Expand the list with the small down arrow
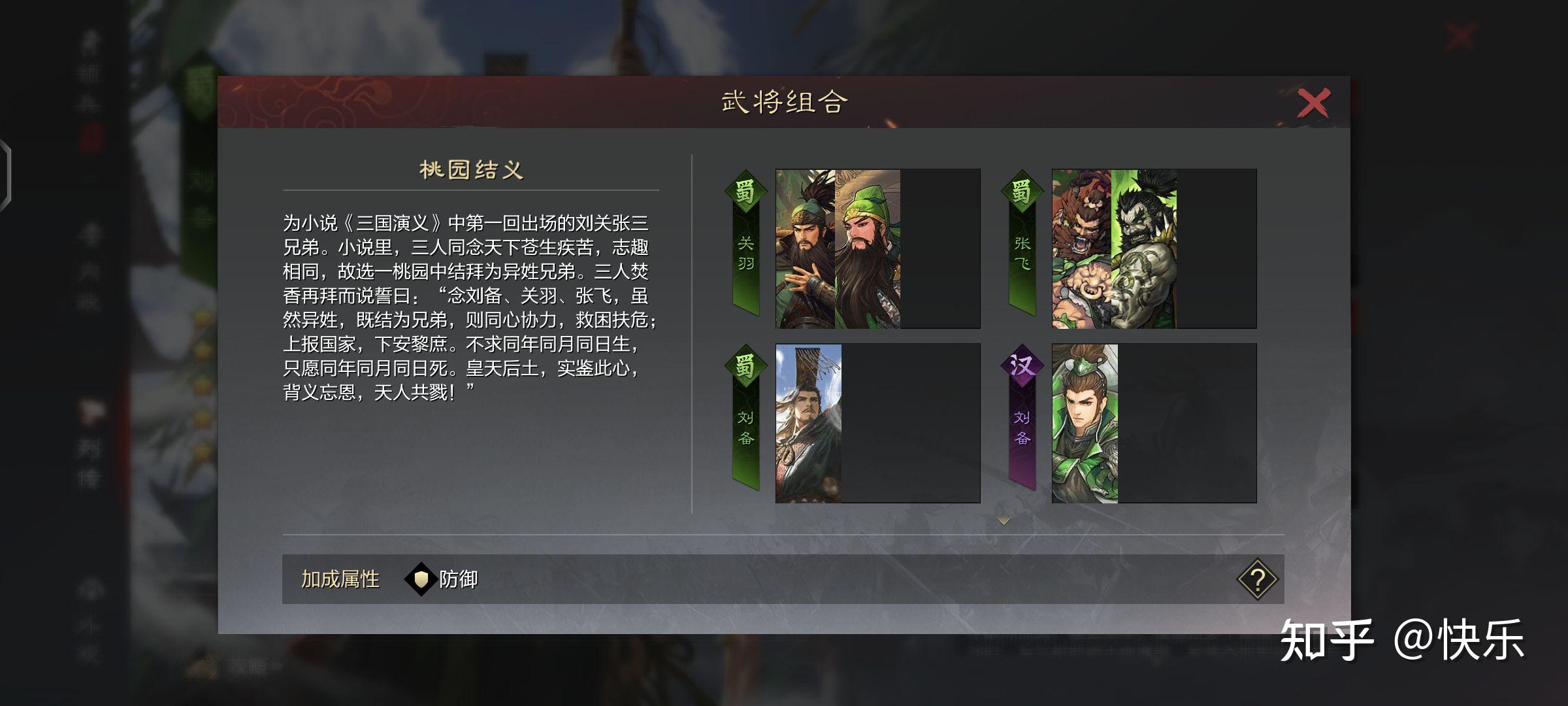Screen dimensions: 1568x706 coord(1004,521)
